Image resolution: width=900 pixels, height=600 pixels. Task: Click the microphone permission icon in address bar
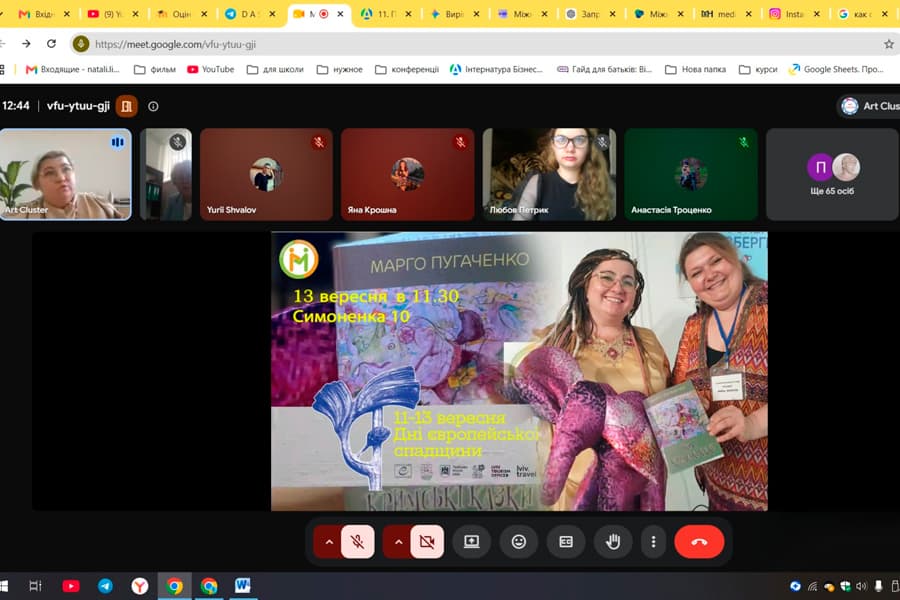pos(81,44)
